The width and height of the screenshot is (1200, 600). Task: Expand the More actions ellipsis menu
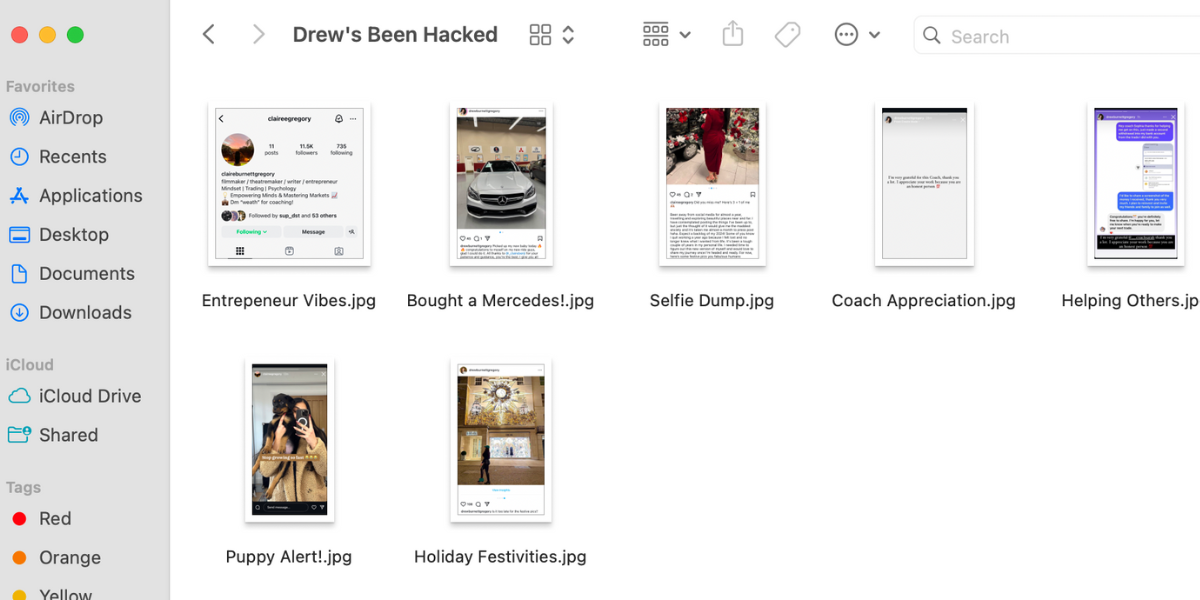[x=857, y=35]
